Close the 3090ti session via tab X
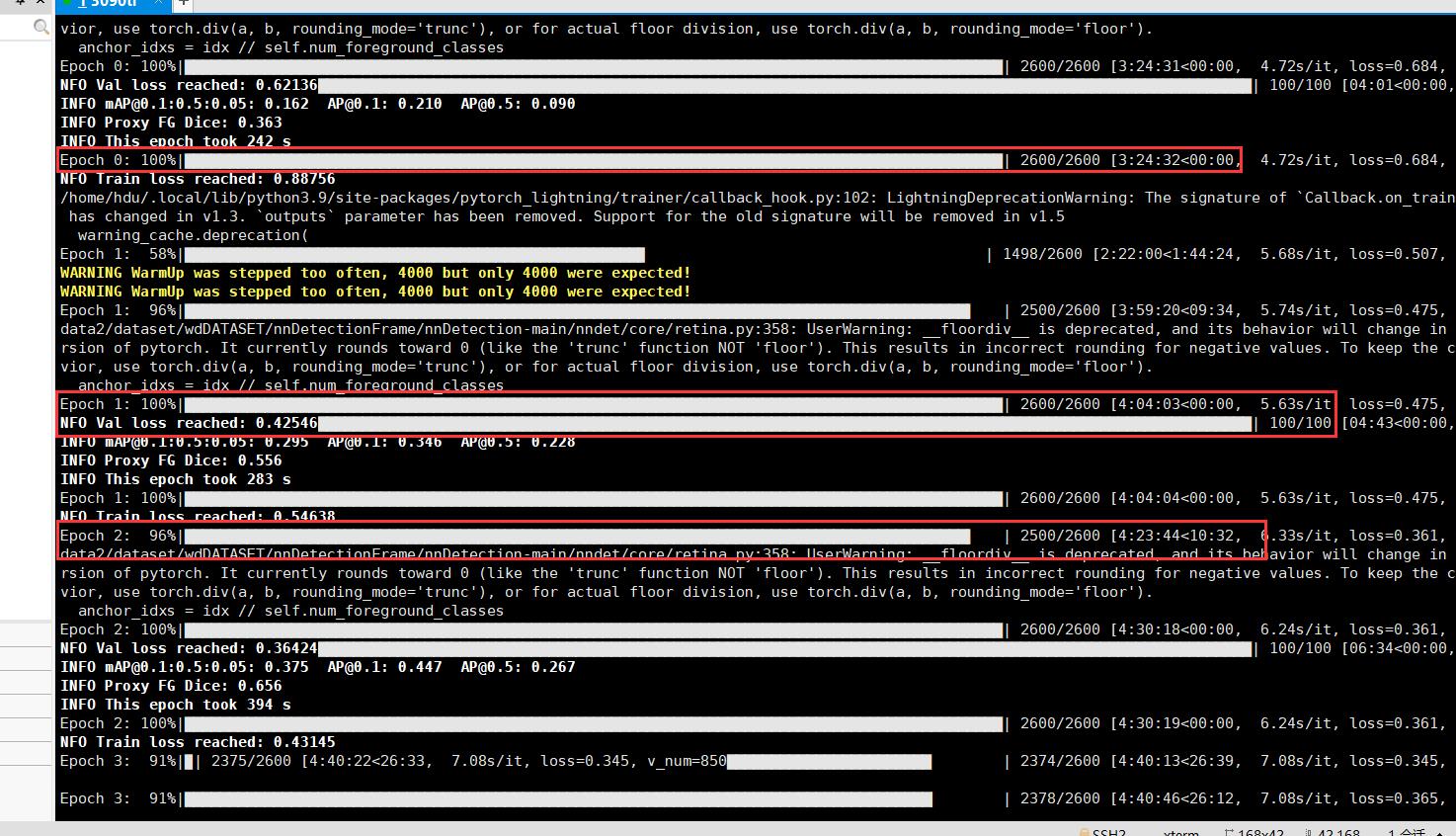1456x836 pixels. click(x=158, y=4)
